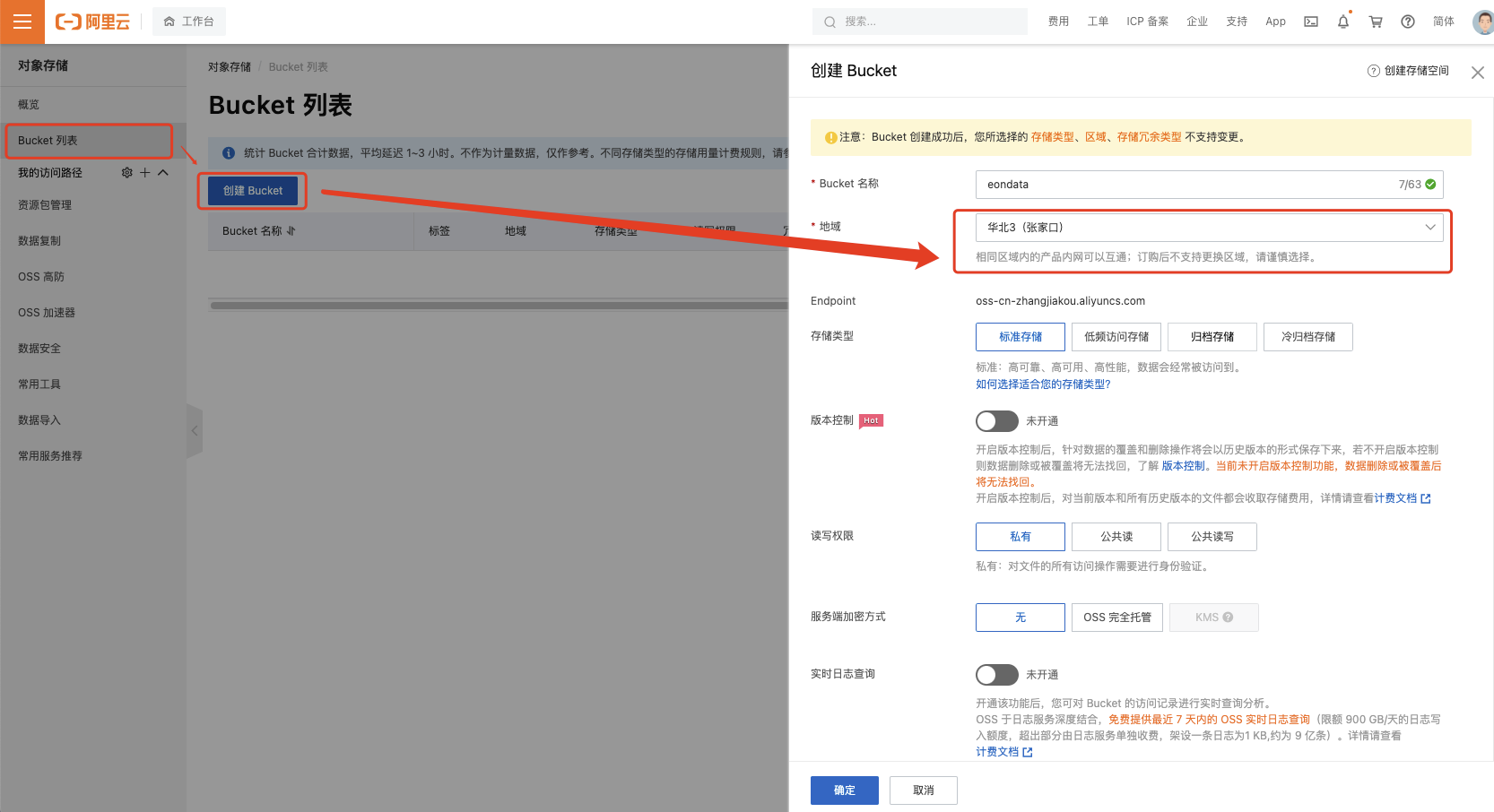Turn on the 版本控制 toggle switch
This screenshot has height=812, width=1494.
[996, 420]
